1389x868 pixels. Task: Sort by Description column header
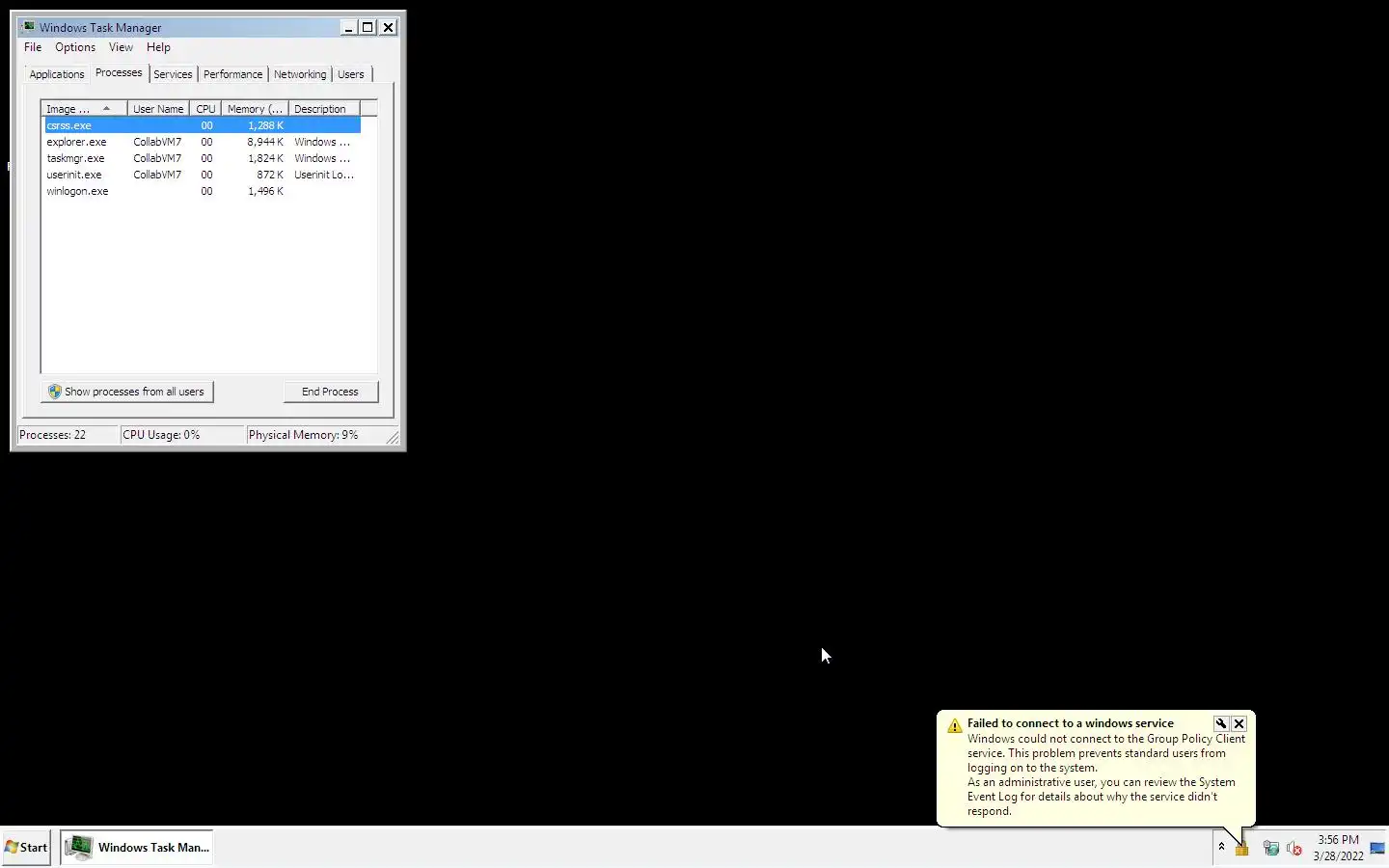324,109
